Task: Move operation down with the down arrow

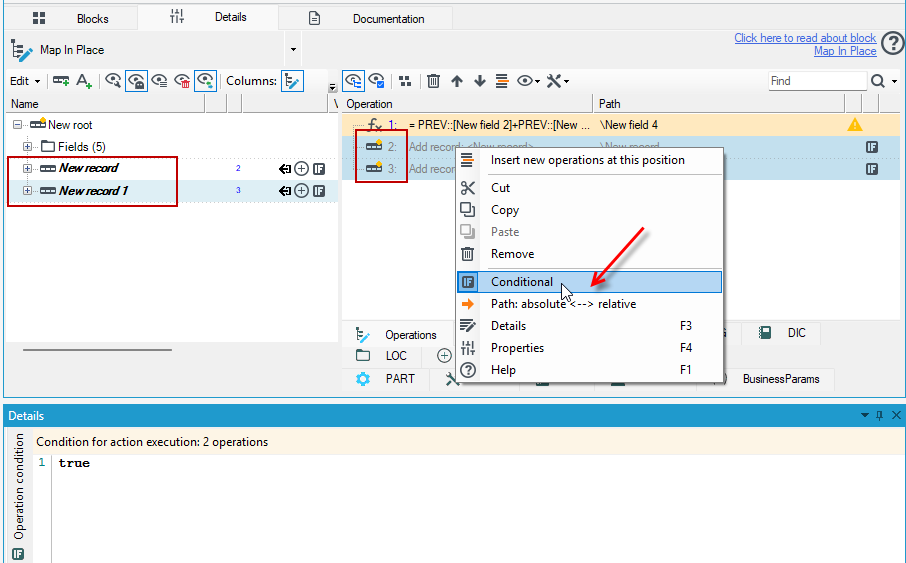Action: point(480,81)
